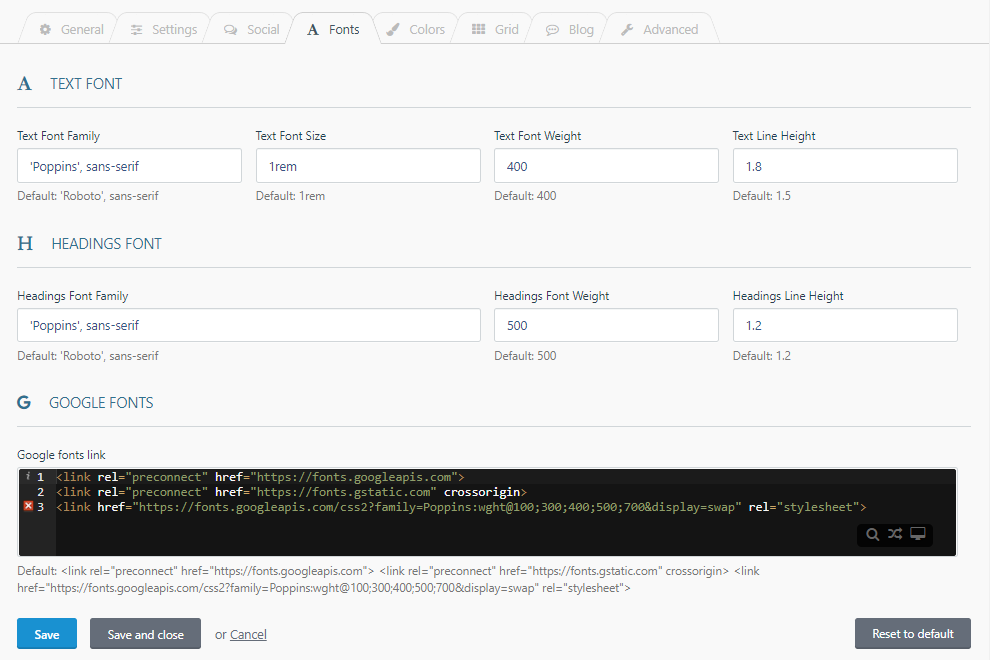Image resolution: width=990 pixels, height=660 pixels.
Task: Click line 2 of Google fonts code
Action: point(291,492)
